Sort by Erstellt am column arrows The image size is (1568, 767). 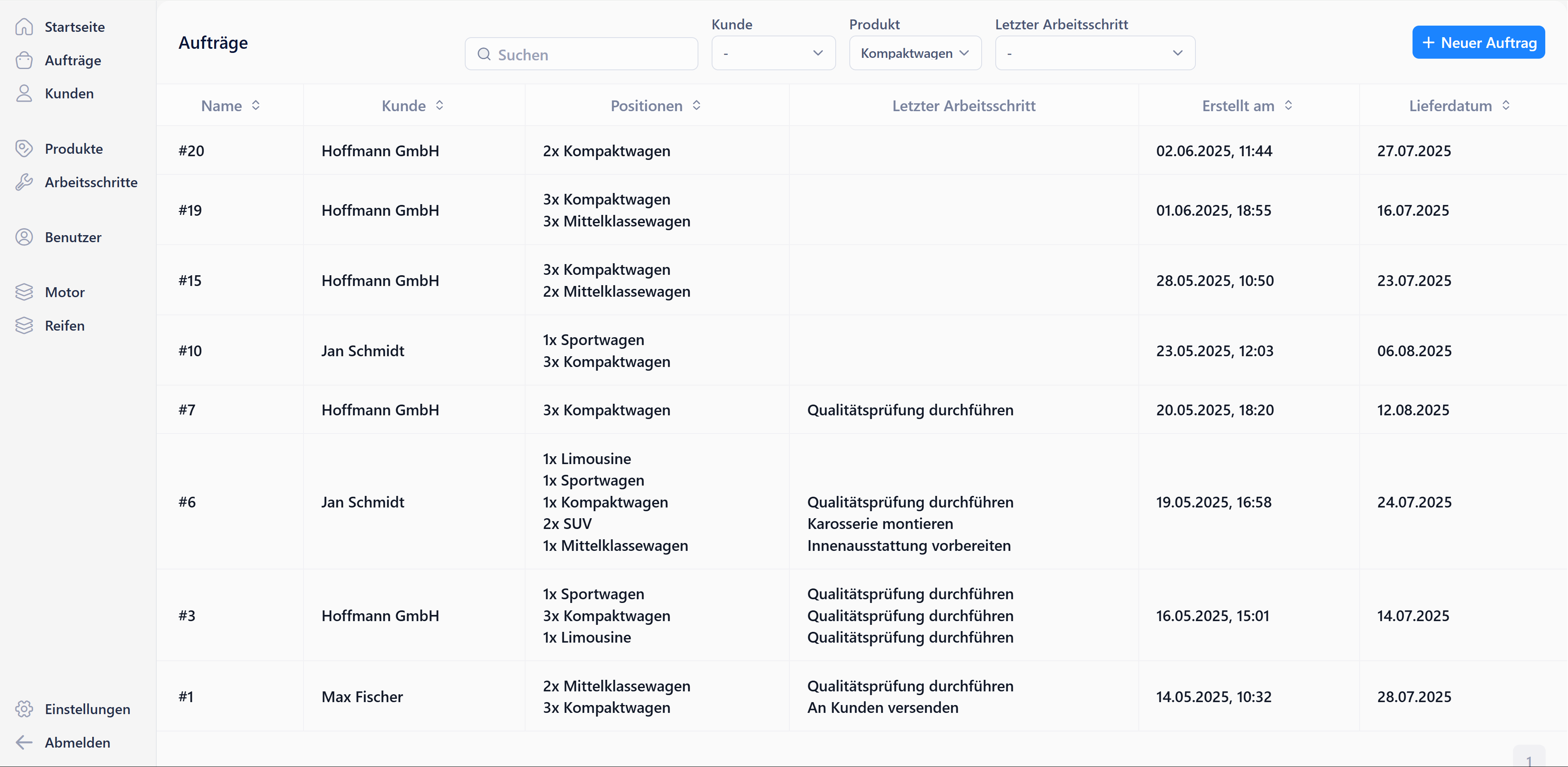point(1288,105)
